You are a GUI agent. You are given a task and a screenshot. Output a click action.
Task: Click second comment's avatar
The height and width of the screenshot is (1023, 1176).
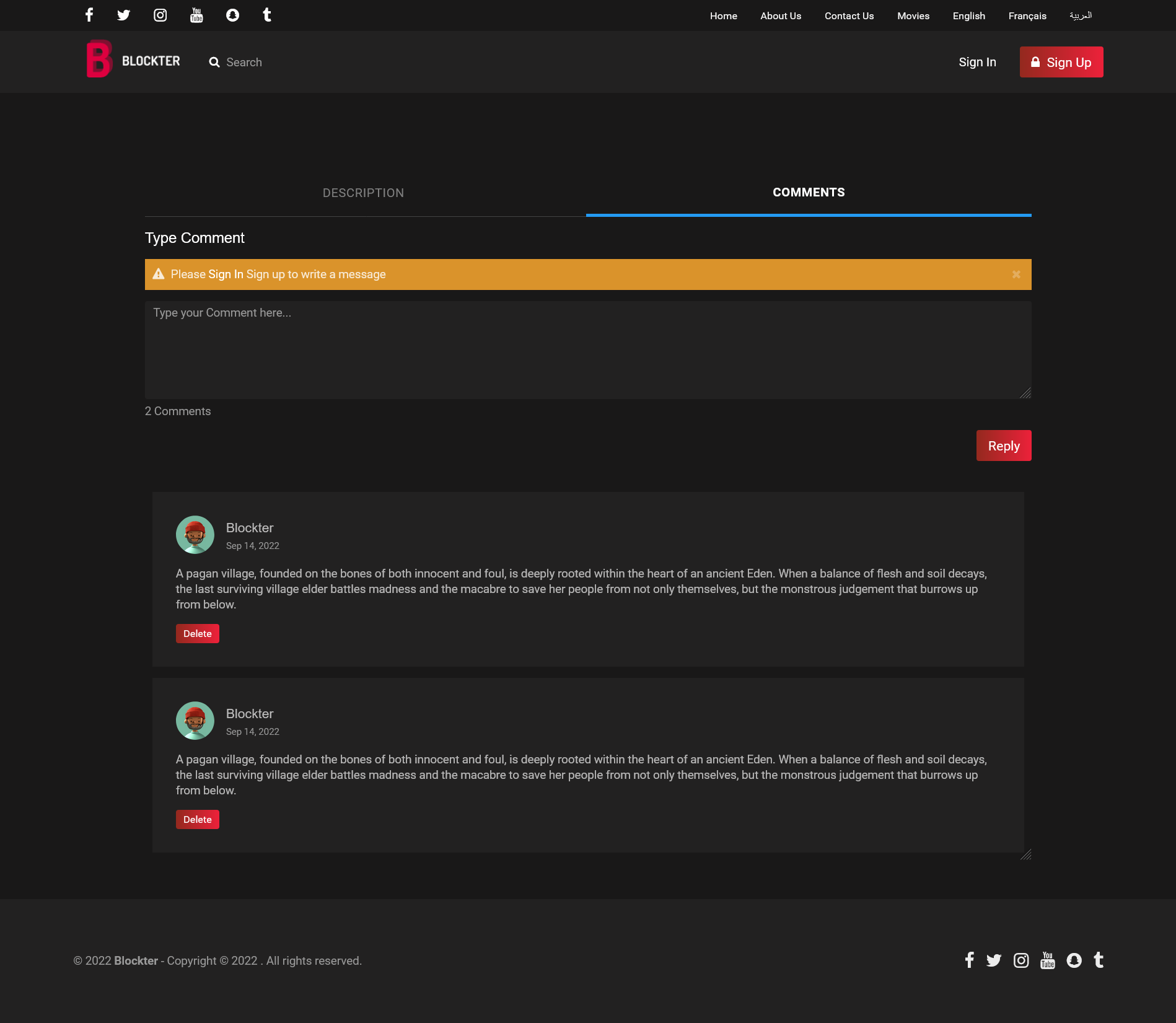coord(195,721)
